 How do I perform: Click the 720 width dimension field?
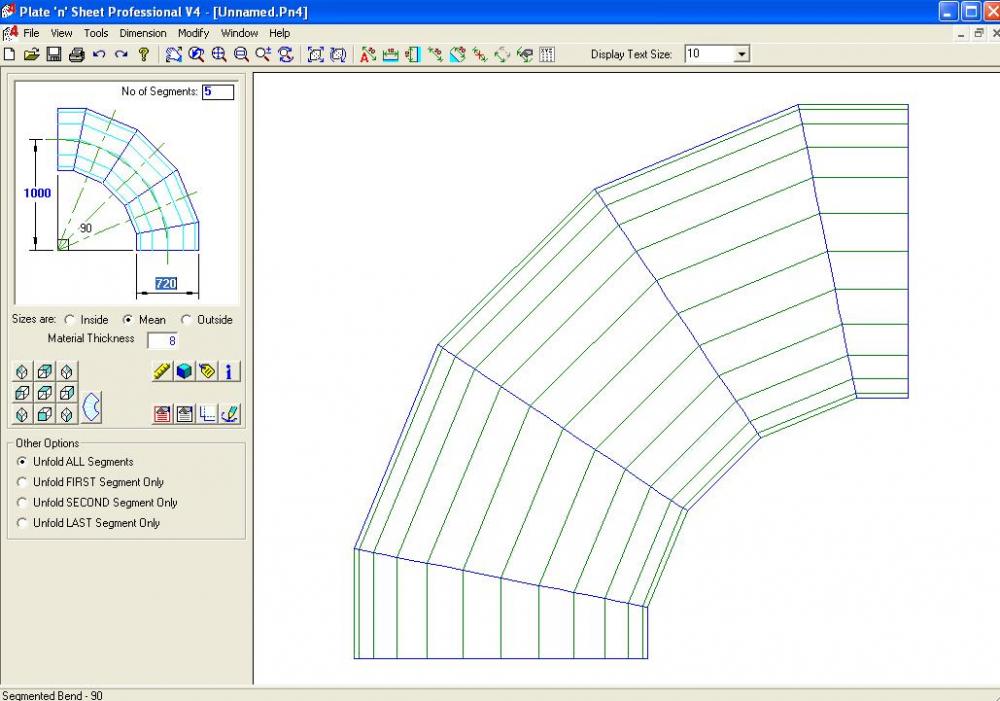pos(166,284)
